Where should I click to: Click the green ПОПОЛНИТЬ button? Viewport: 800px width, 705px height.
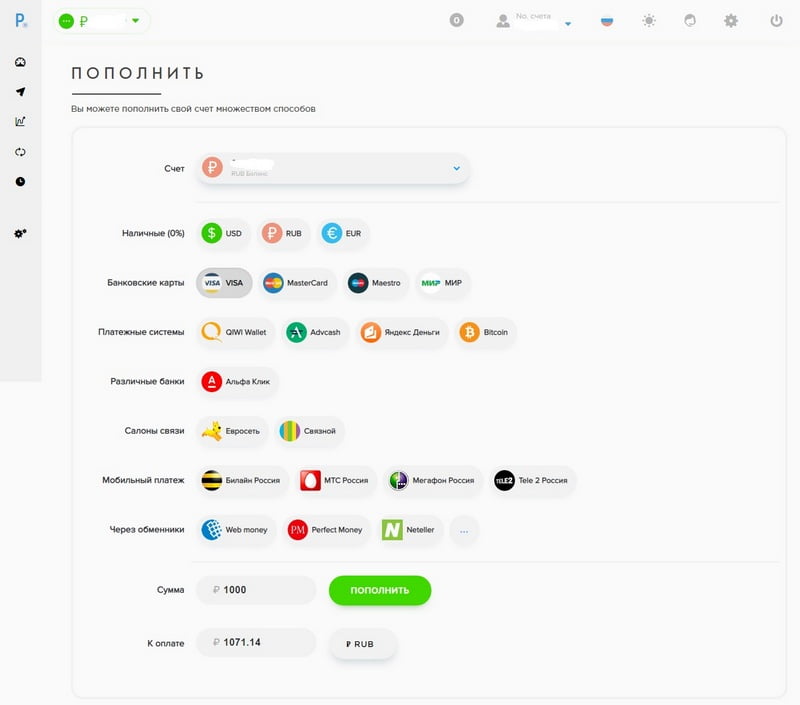380,590
